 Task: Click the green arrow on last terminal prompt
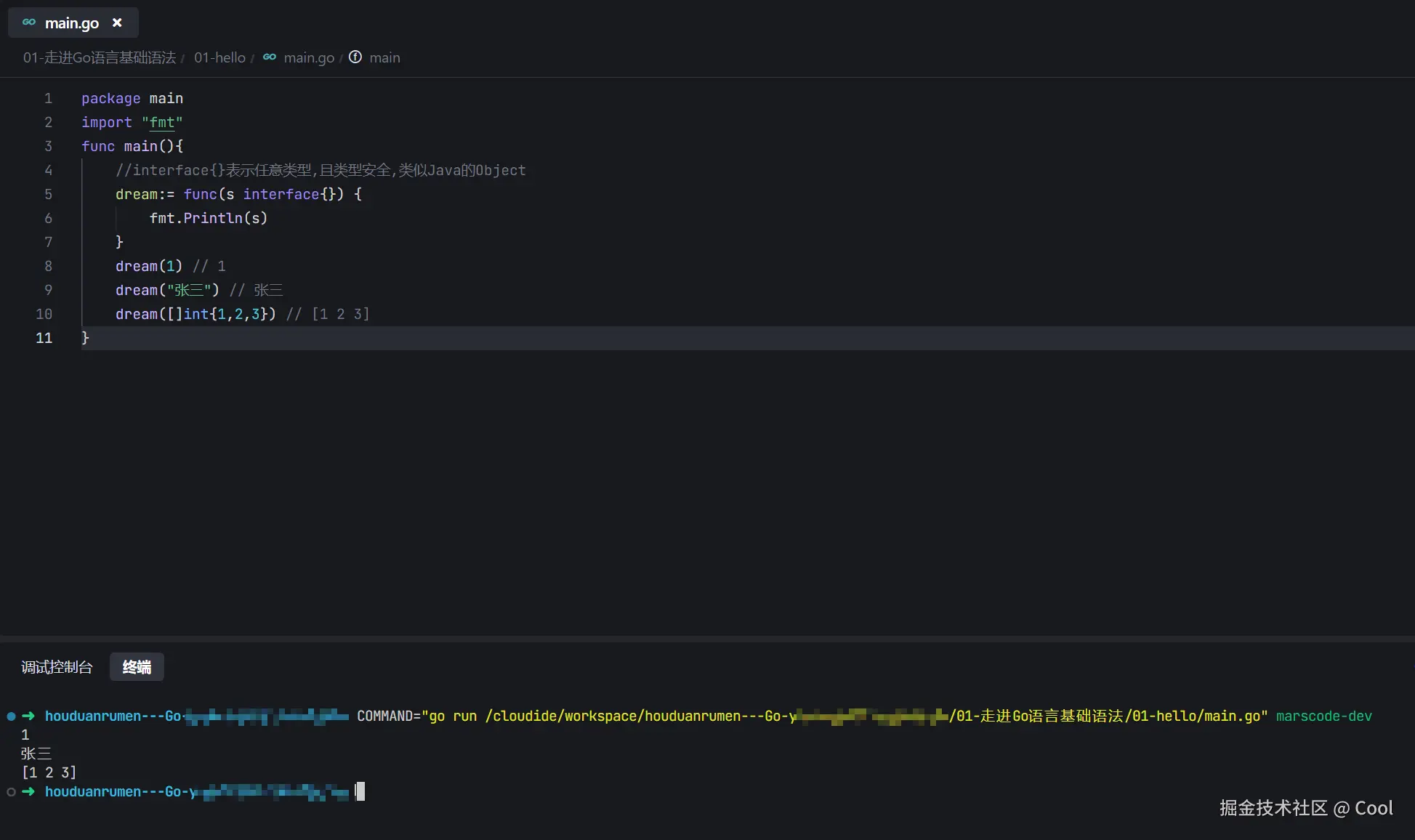[28, 791]
